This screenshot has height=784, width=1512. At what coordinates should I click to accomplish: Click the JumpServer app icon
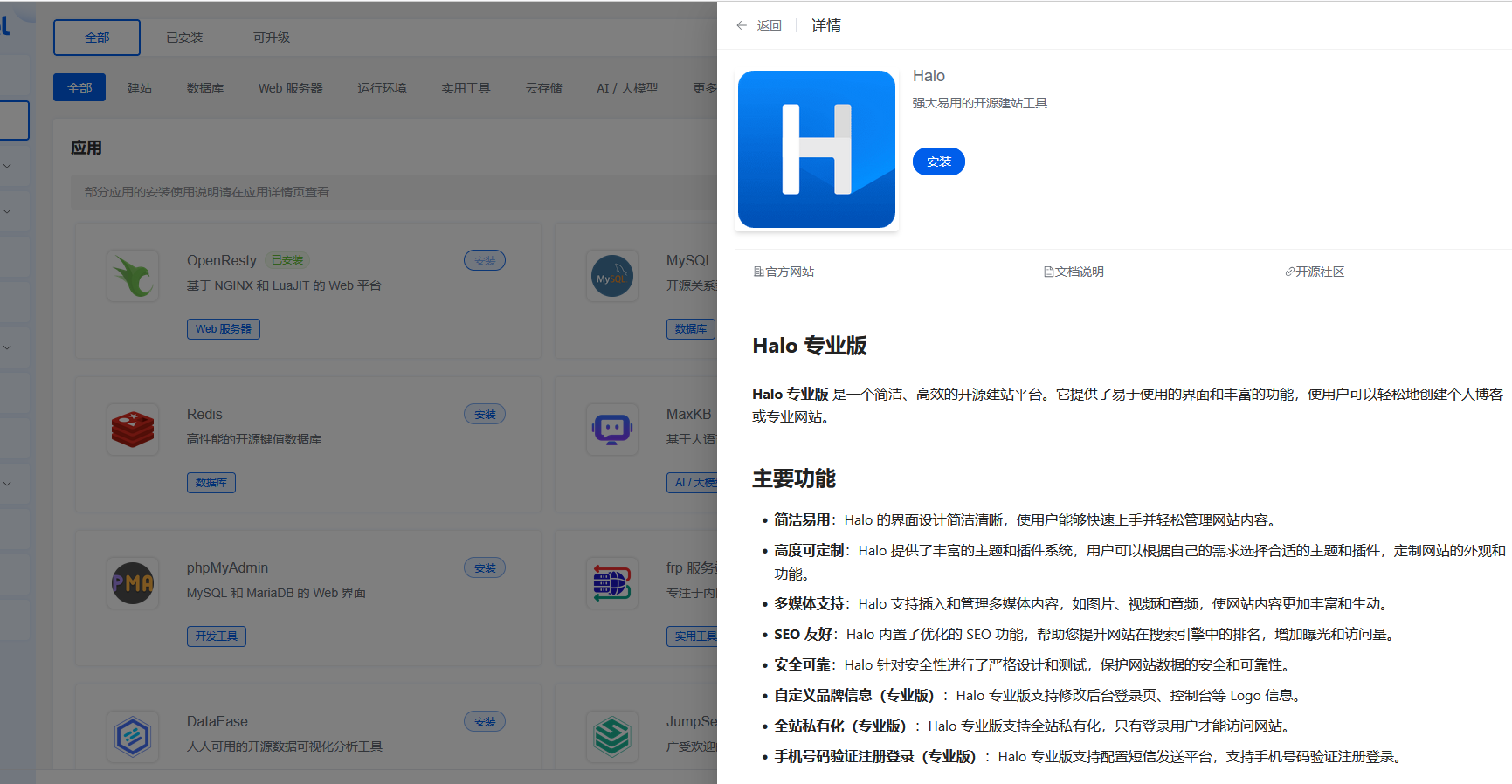tap(611, 737)
